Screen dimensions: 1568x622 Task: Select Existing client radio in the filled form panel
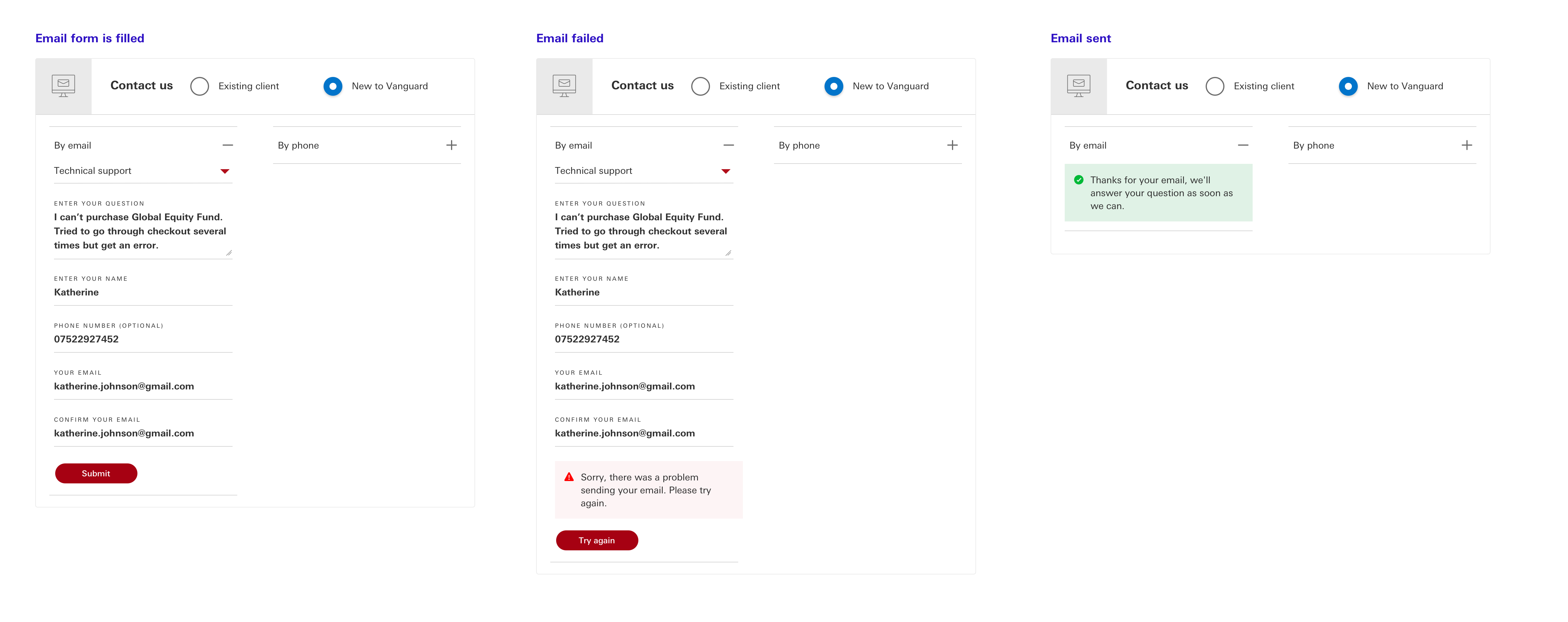[x=200, y=86]
